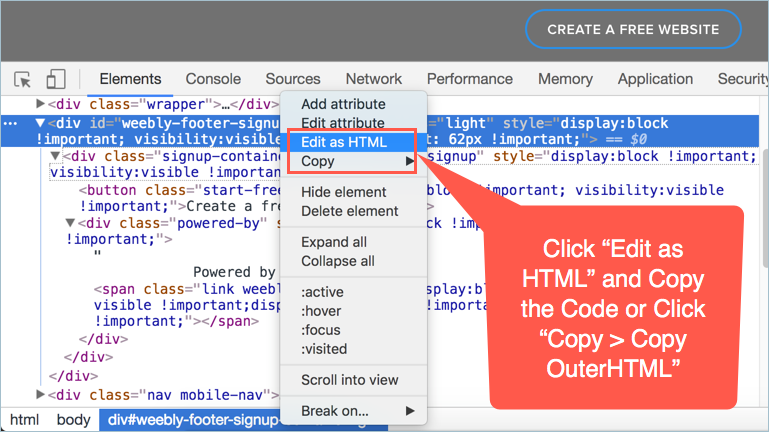The height and width of the screenshot is (432, 769).
Task: Click the three-dots beside selected div
Action: coord(10,124)
